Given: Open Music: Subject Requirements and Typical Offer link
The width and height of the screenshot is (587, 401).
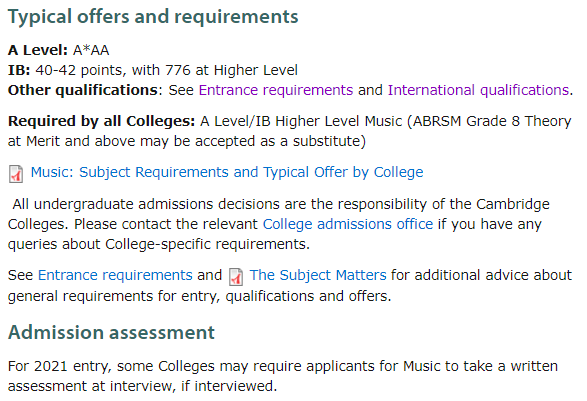Looking at the screenshot, I should (227, 172).
